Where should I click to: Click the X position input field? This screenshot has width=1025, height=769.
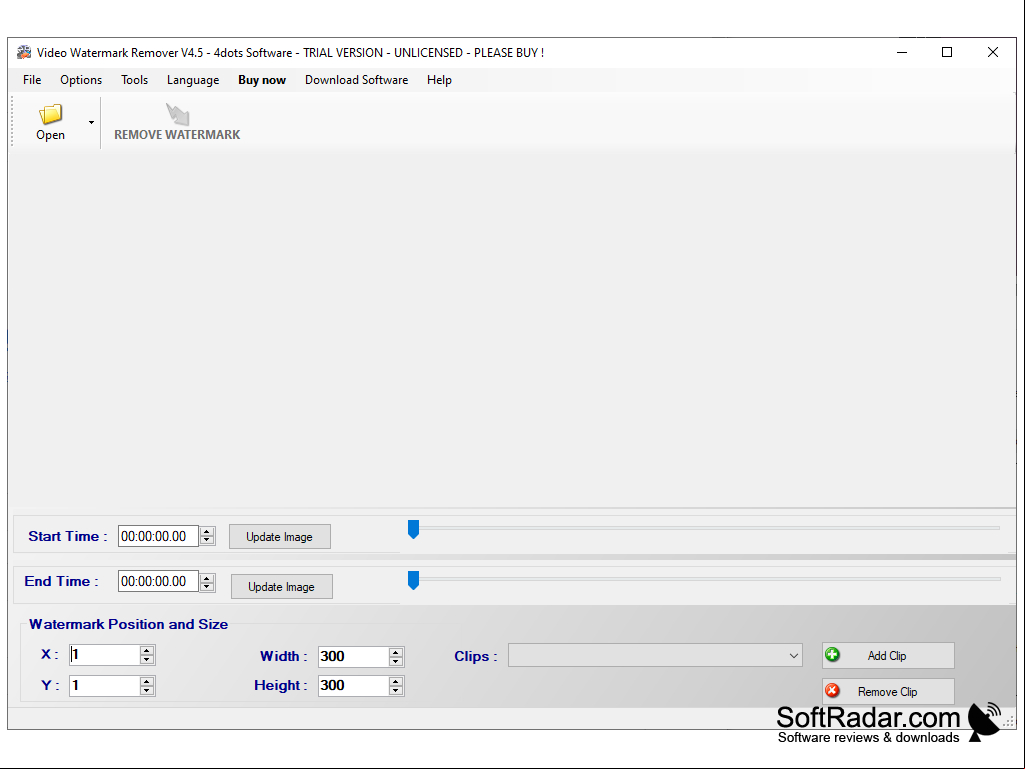[x=105, y=655]
